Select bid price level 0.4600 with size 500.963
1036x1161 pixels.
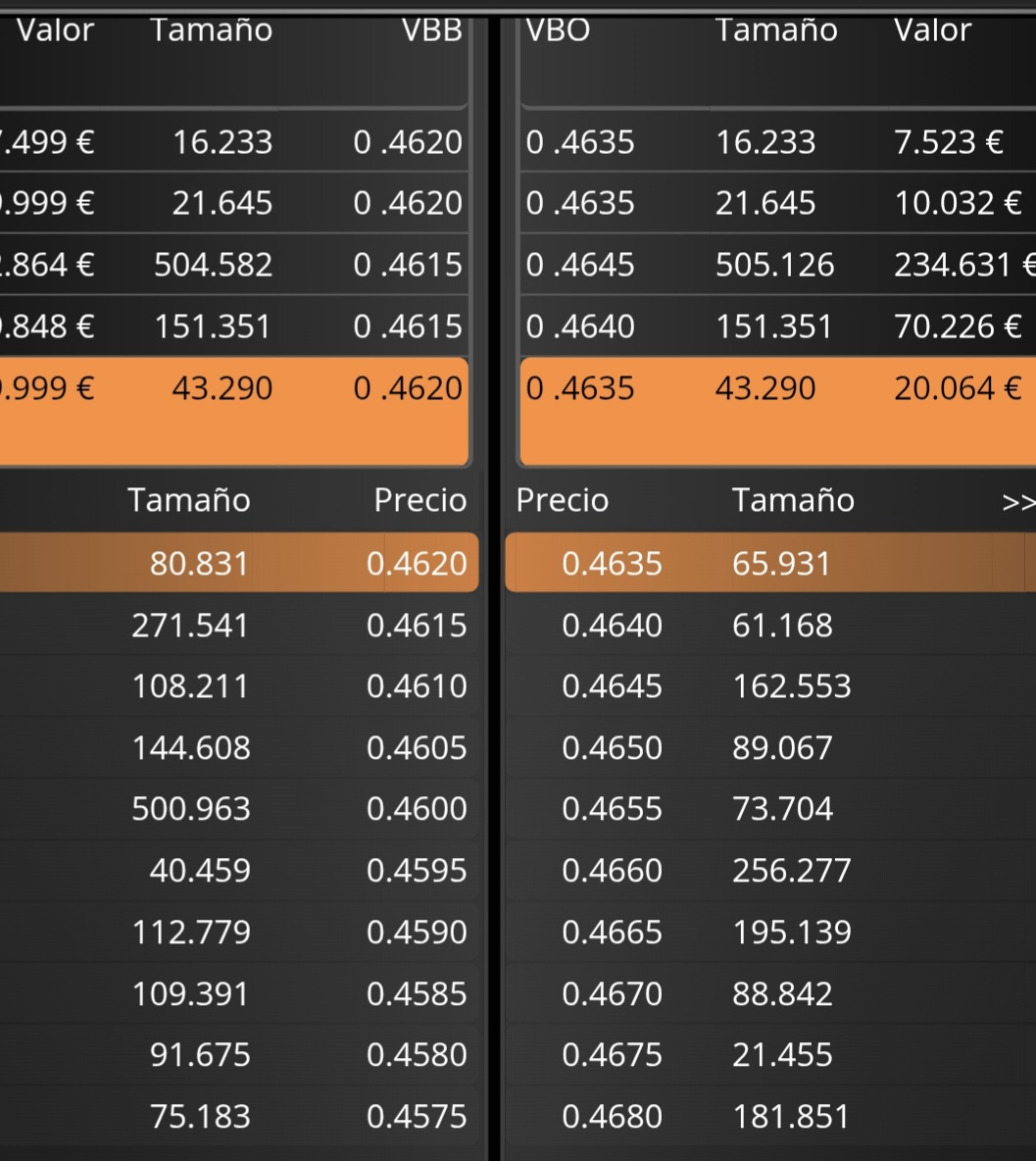coord(239,809)
